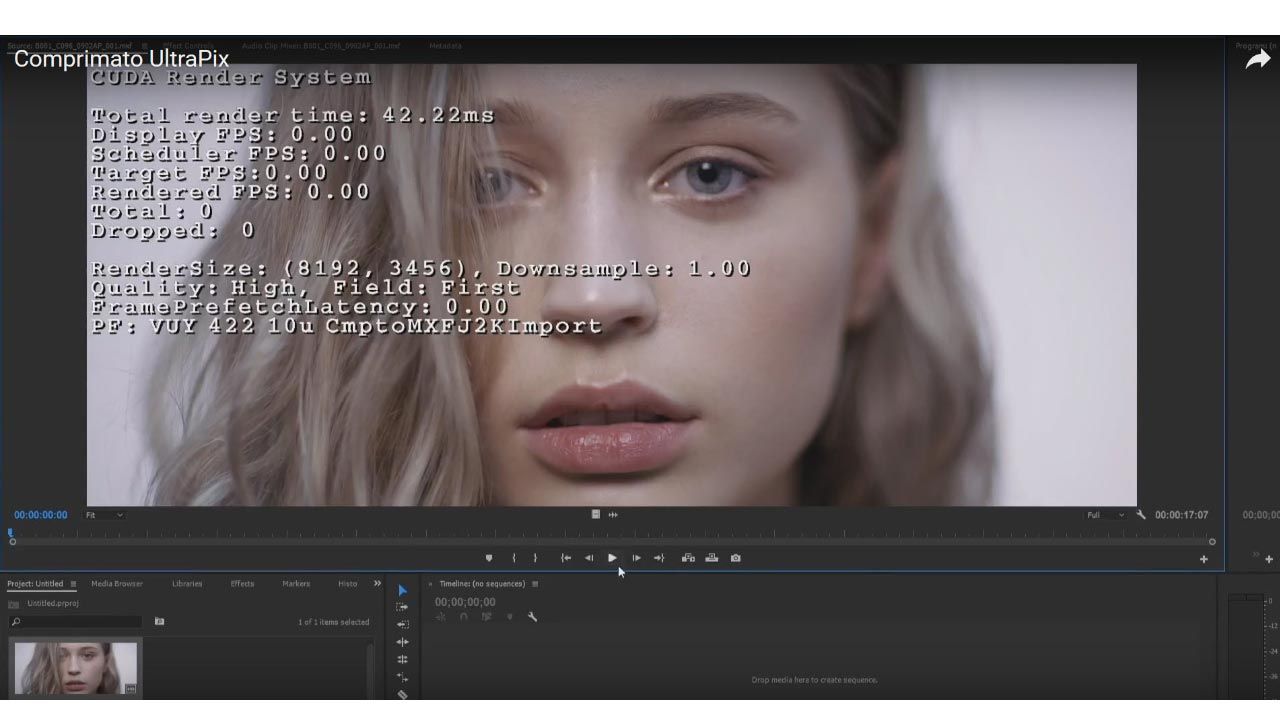Select the Track Select Forward tool
1280x720 pixels.
point(402,607)
